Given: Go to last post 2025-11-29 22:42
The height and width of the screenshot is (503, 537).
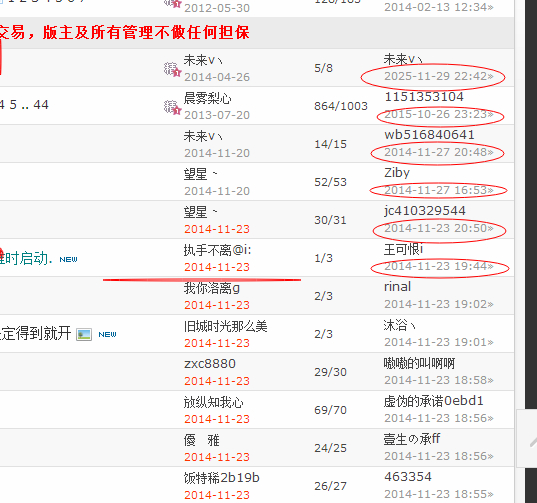Looking at the screenshot, I should 439,76.
